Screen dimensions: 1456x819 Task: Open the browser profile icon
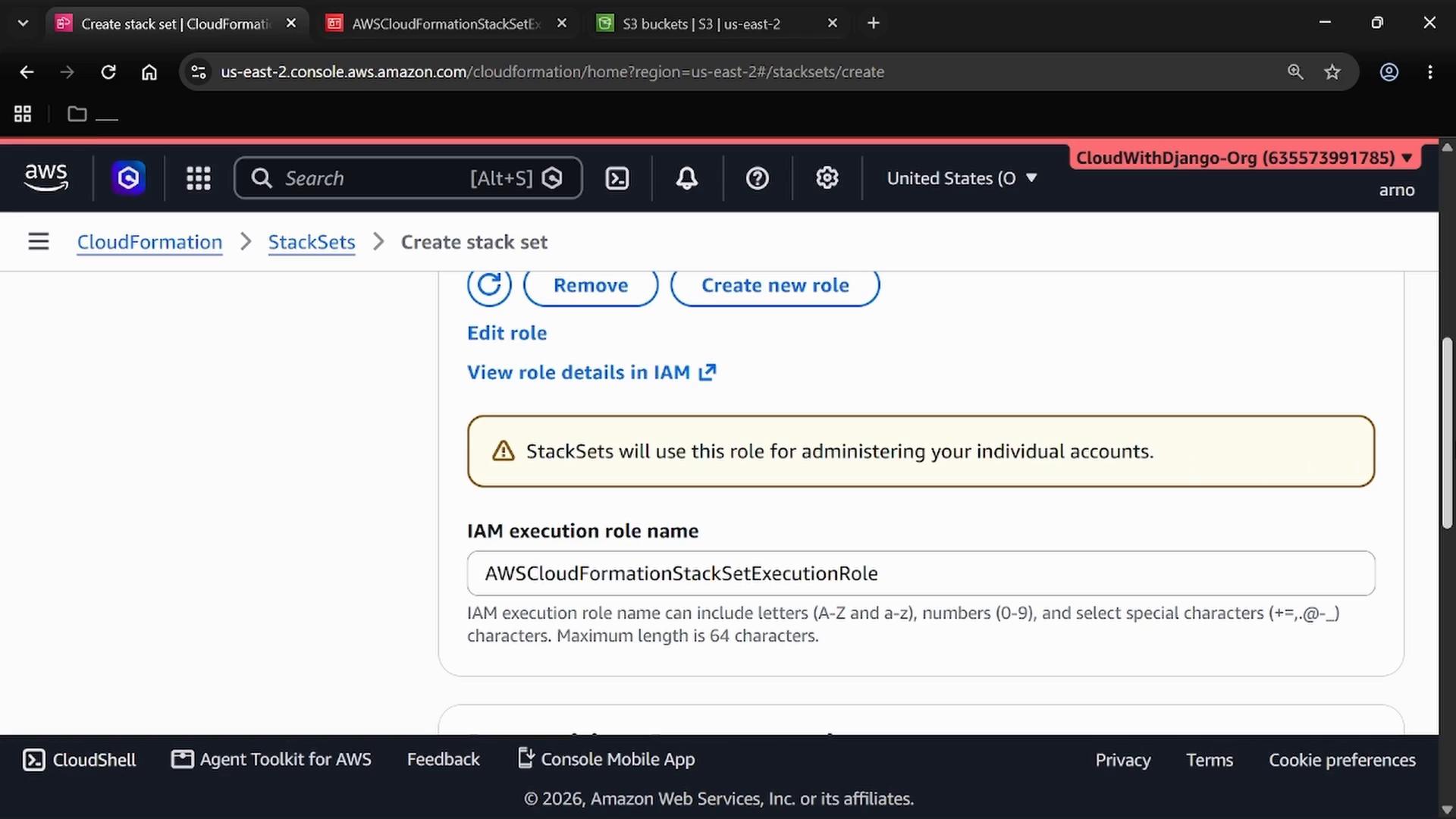pos(1389,72)
